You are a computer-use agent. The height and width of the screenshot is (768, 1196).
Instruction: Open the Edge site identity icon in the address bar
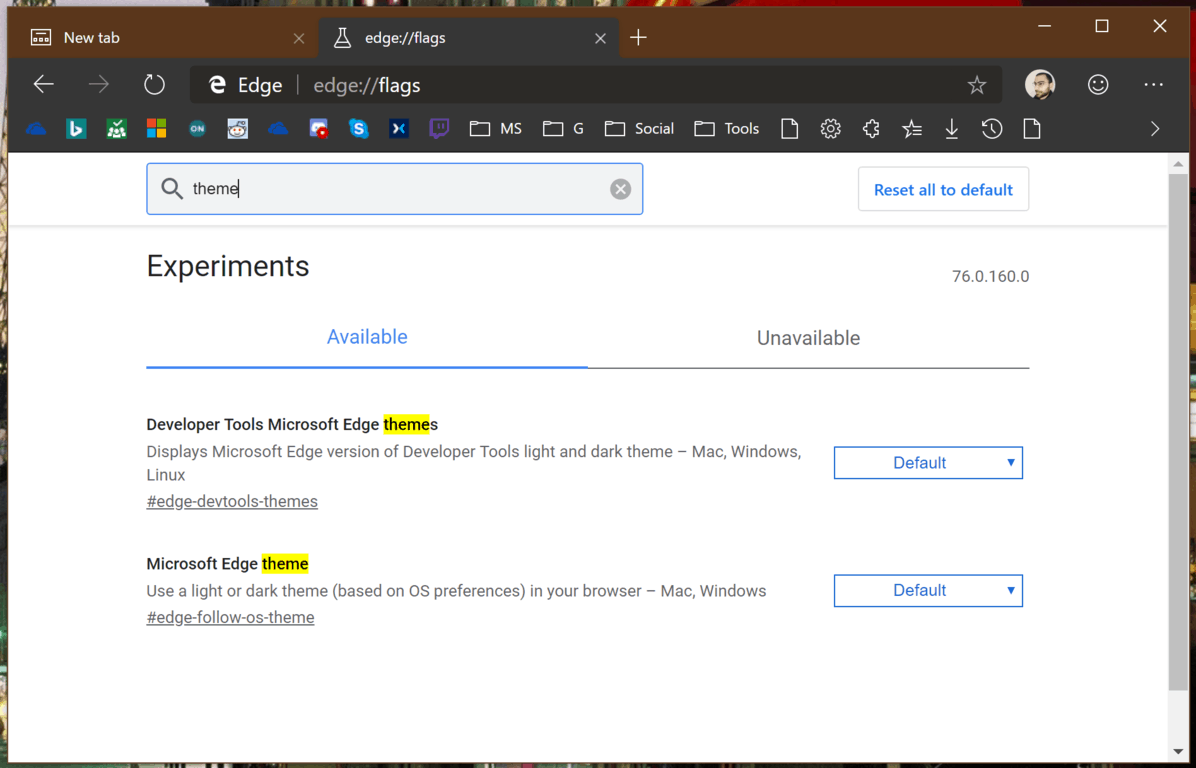[217, 85]
